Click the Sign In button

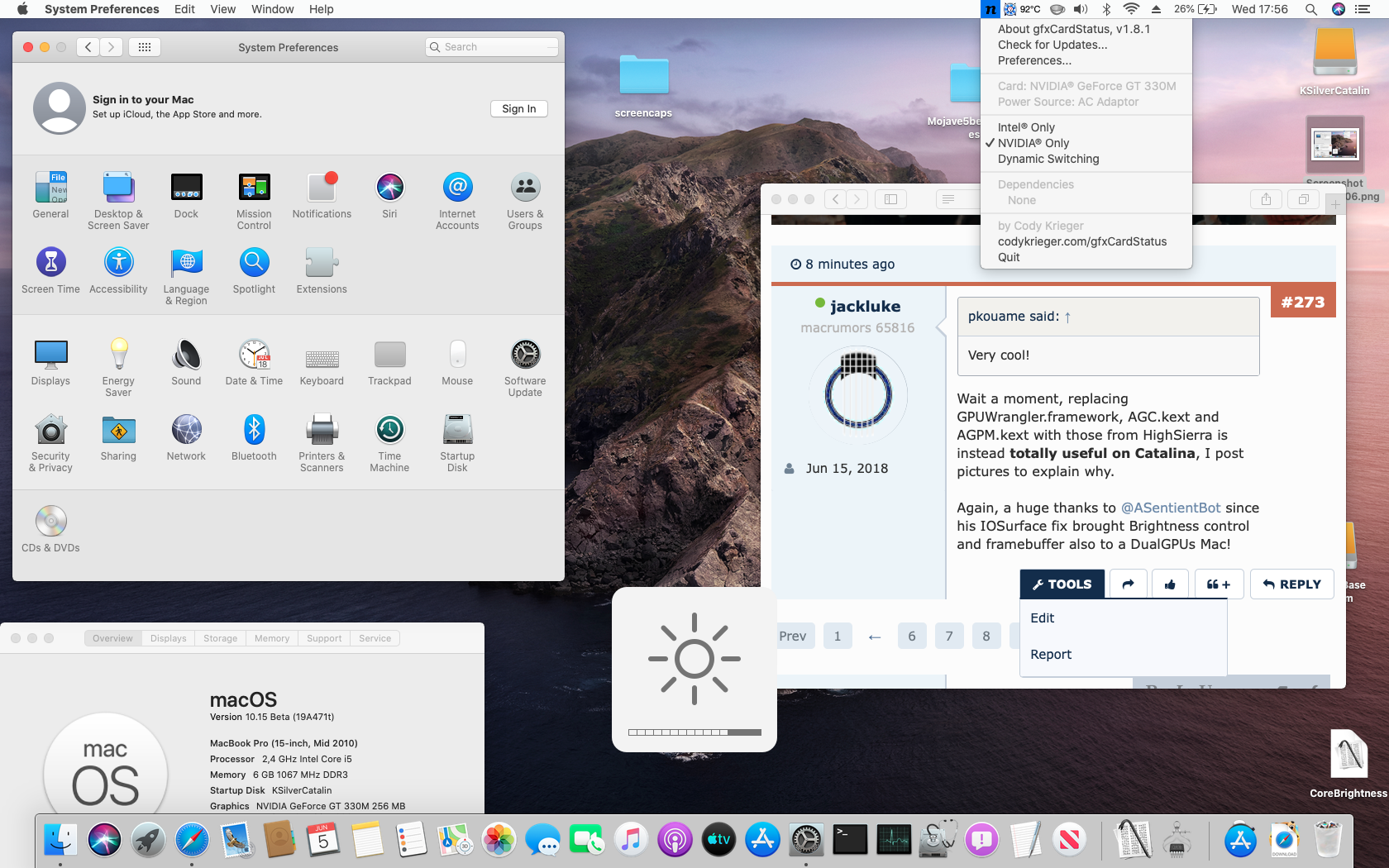(x=519, y=108)
